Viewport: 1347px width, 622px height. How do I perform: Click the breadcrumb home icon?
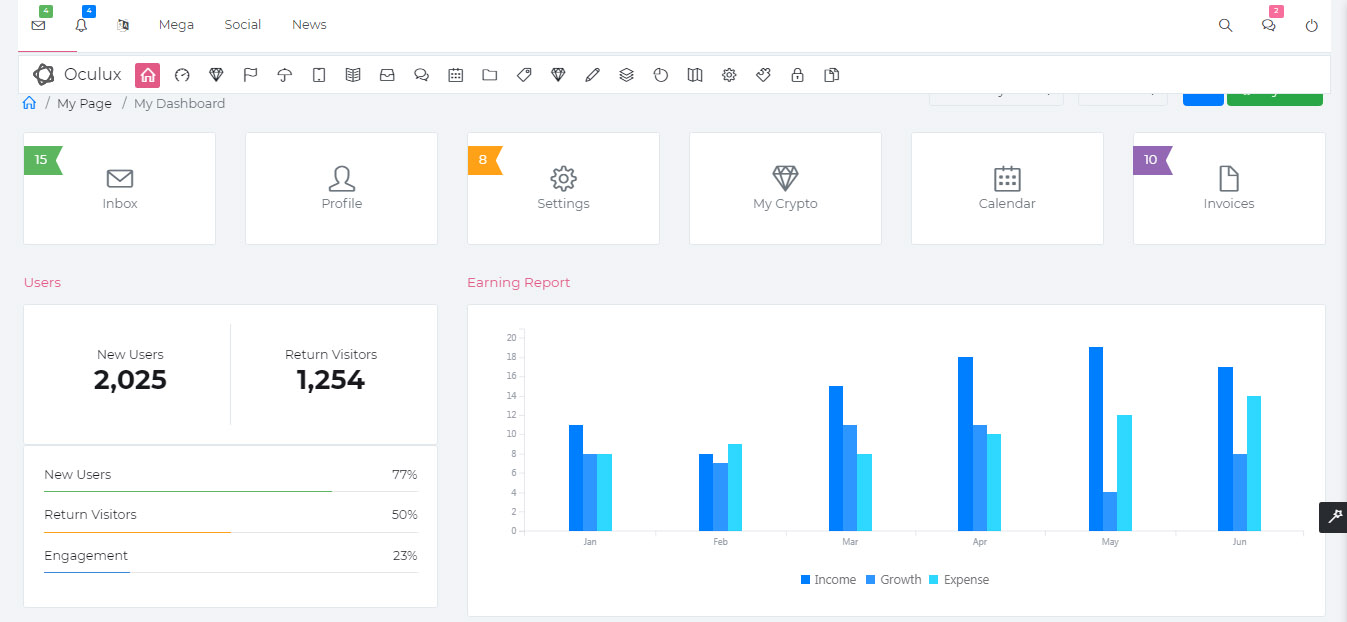pyautogui.click(x=30, y=103)
